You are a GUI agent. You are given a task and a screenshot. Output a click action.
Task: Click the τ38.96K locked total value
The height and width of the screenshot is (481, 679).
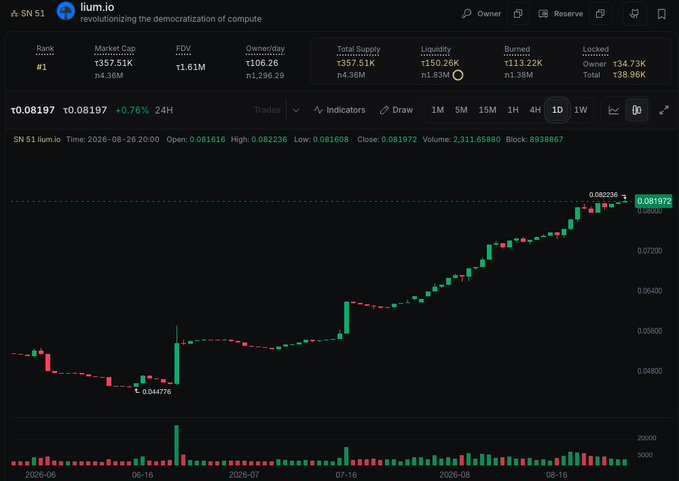629,75
